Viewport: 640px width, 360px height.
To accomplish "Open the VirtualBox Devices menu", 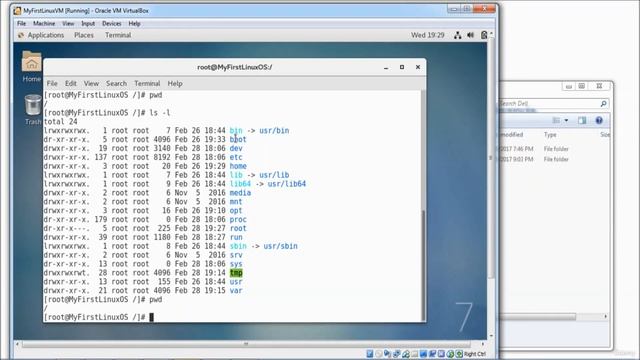I will [x=112, y=24].
